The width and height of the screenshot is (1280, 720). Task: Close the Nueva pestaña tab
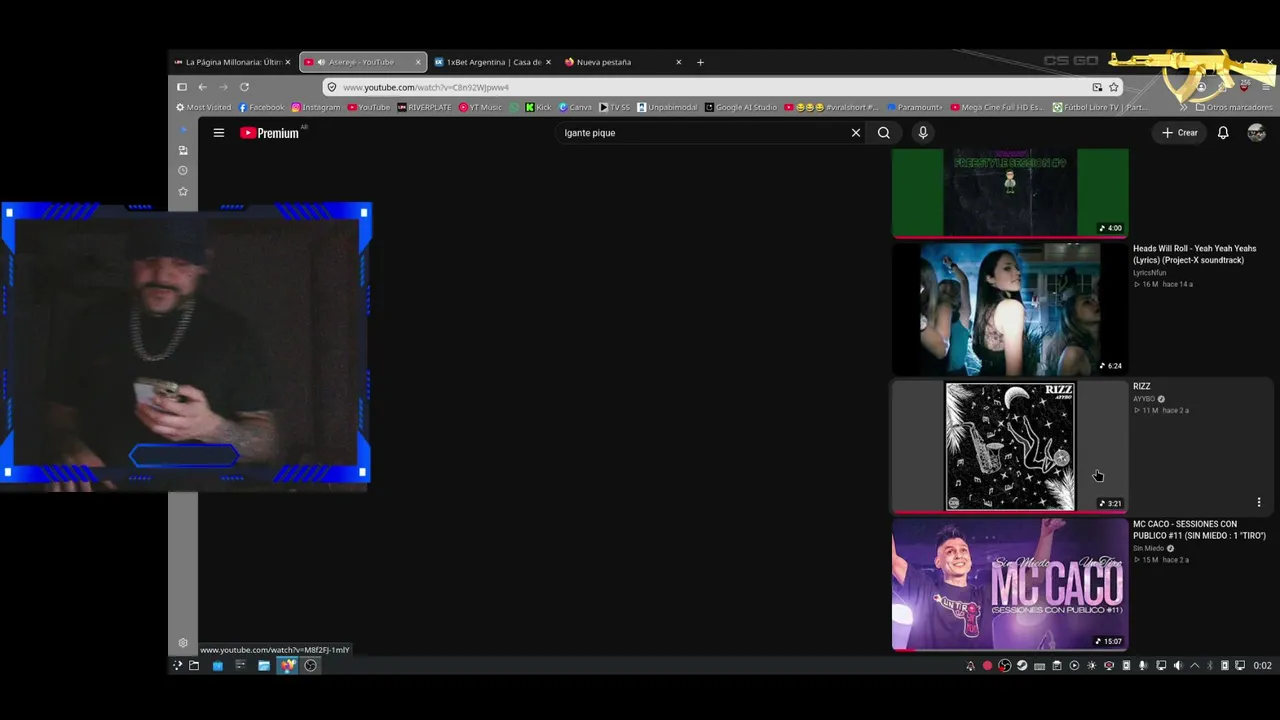[678, 62]
